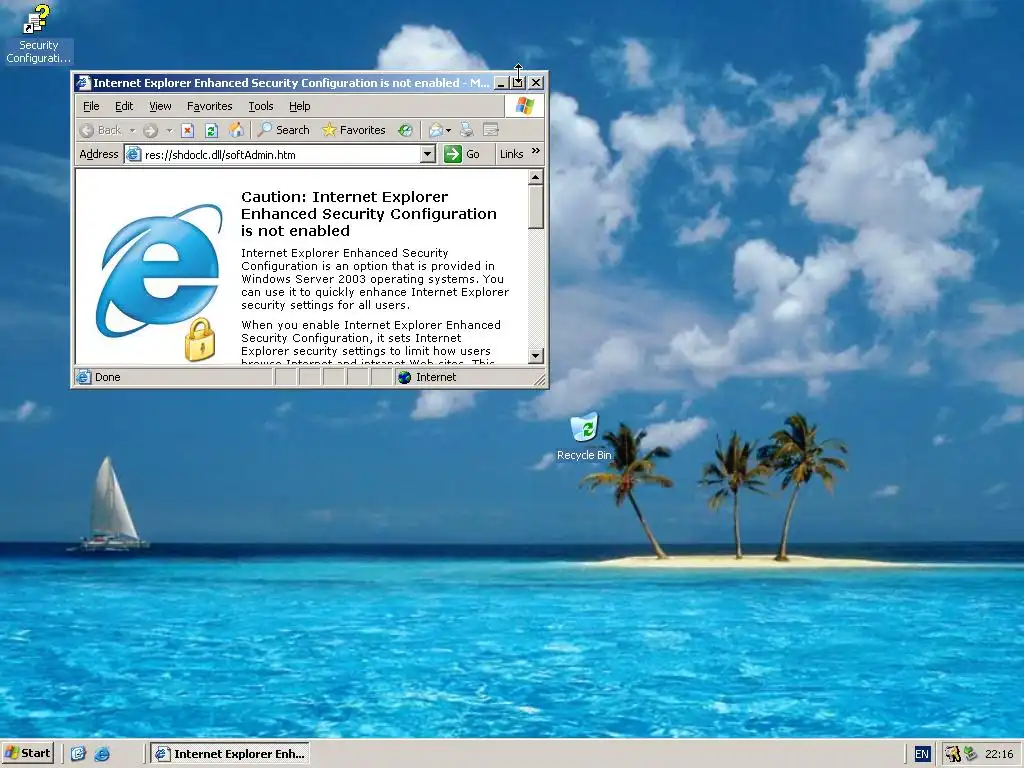
Task: Open the address bar dropdown arrow
Action: tap(427, 154)
